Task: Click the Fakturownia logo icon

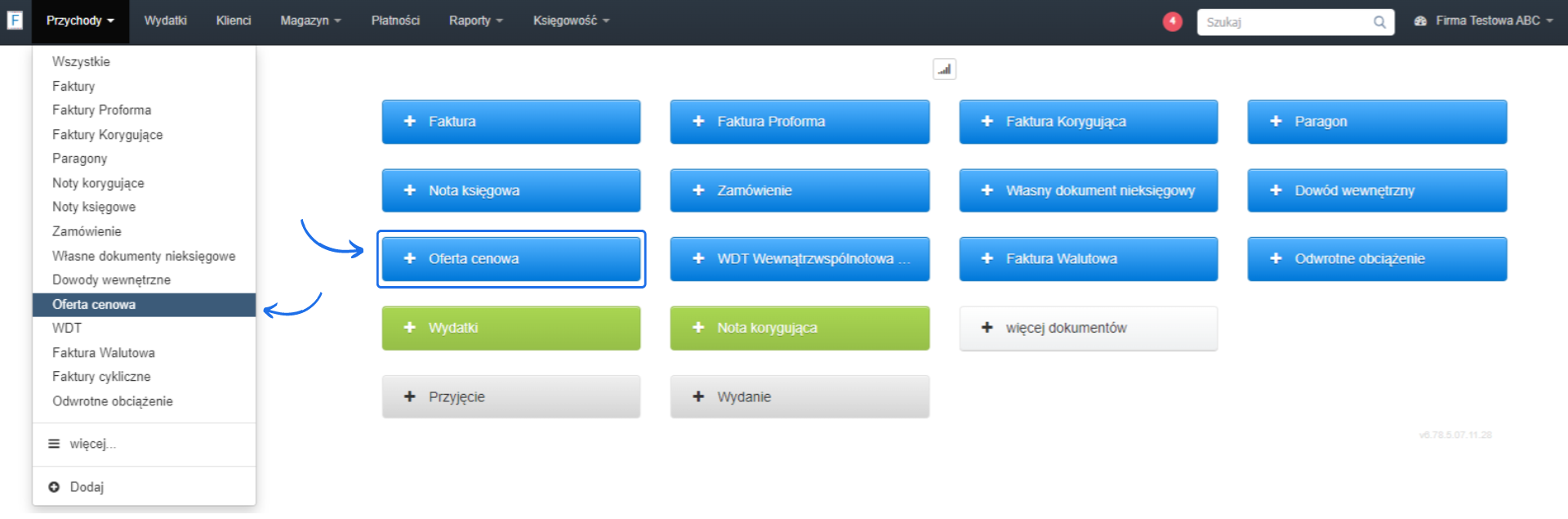Action: 15,20
